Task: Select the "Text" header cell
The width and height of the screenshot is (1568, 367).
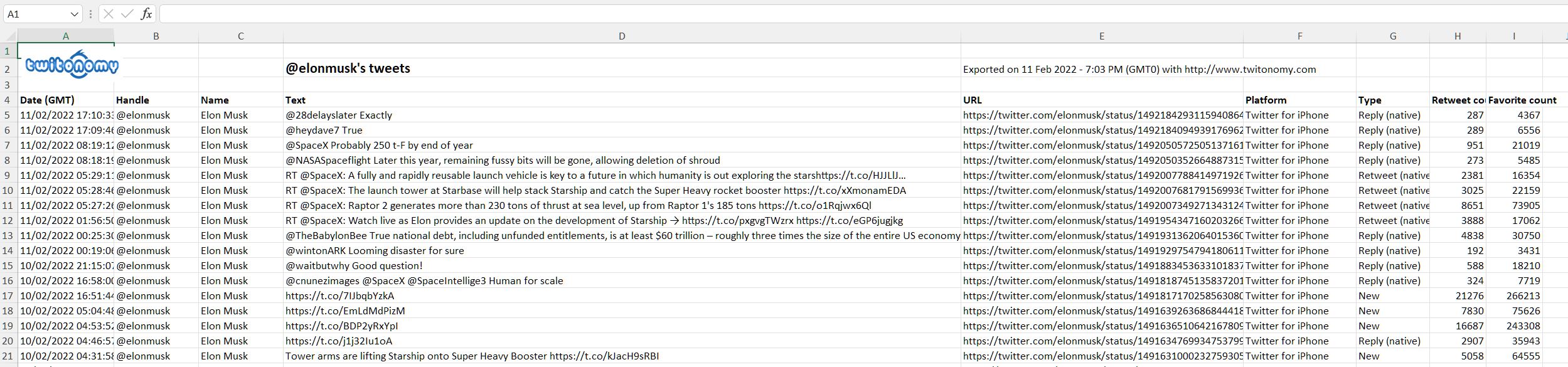Action: tap(622, 100)
